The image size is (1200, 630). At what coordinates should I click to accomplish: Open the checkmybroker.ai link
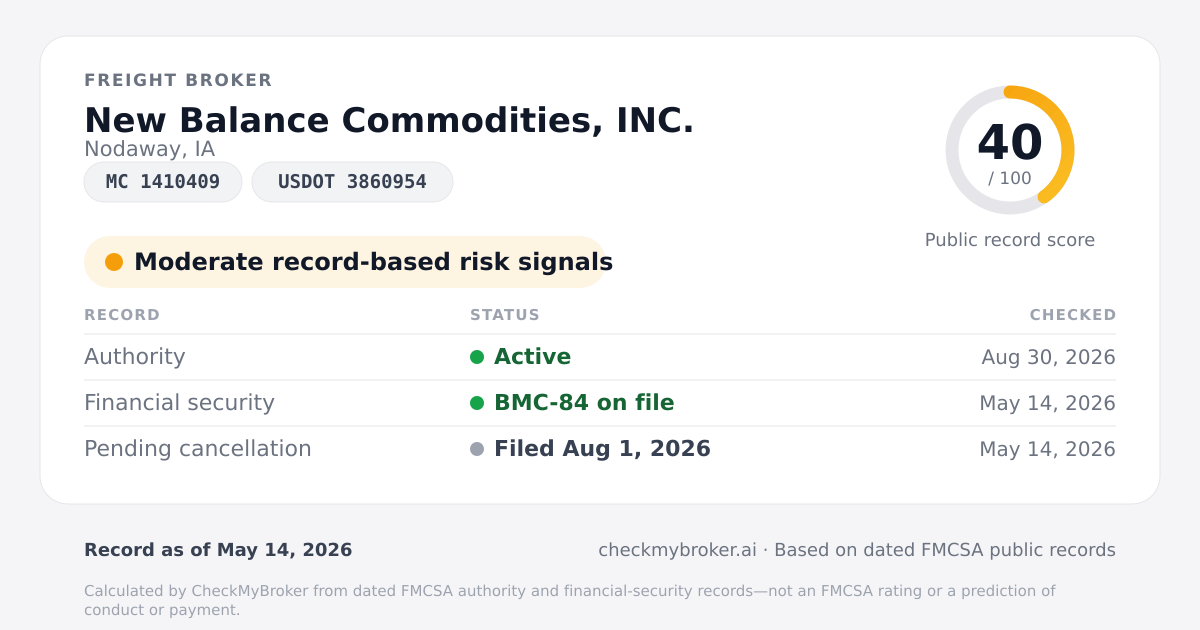(677, 550)
